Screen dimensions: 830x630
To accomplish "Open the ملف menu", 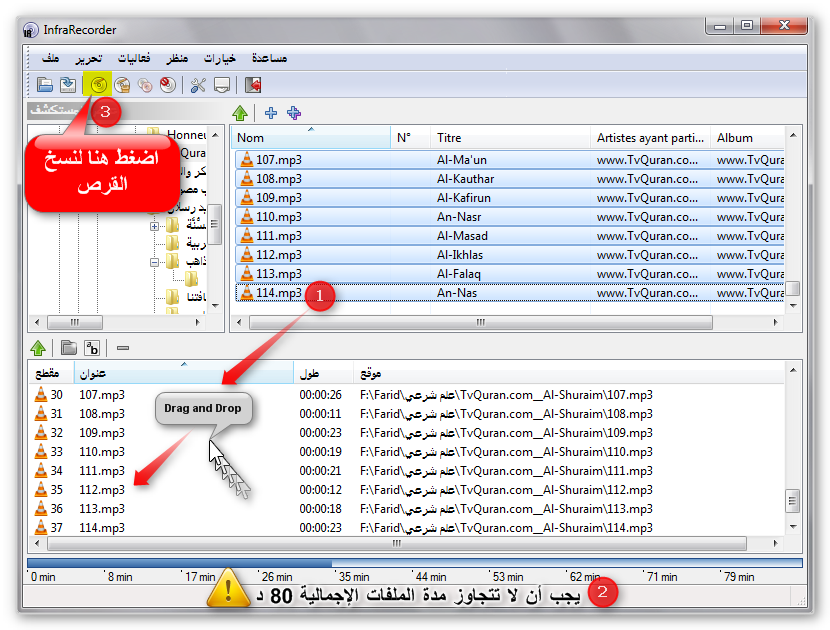I will [x=50, y=58].
